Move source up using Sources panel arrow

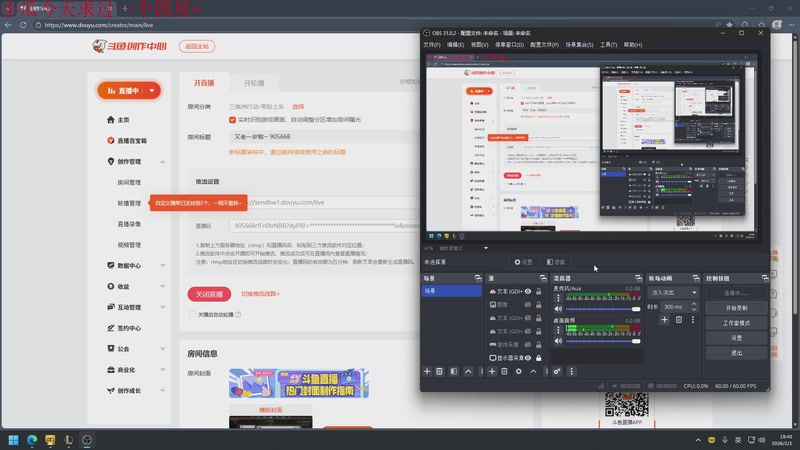pos(533,371)
